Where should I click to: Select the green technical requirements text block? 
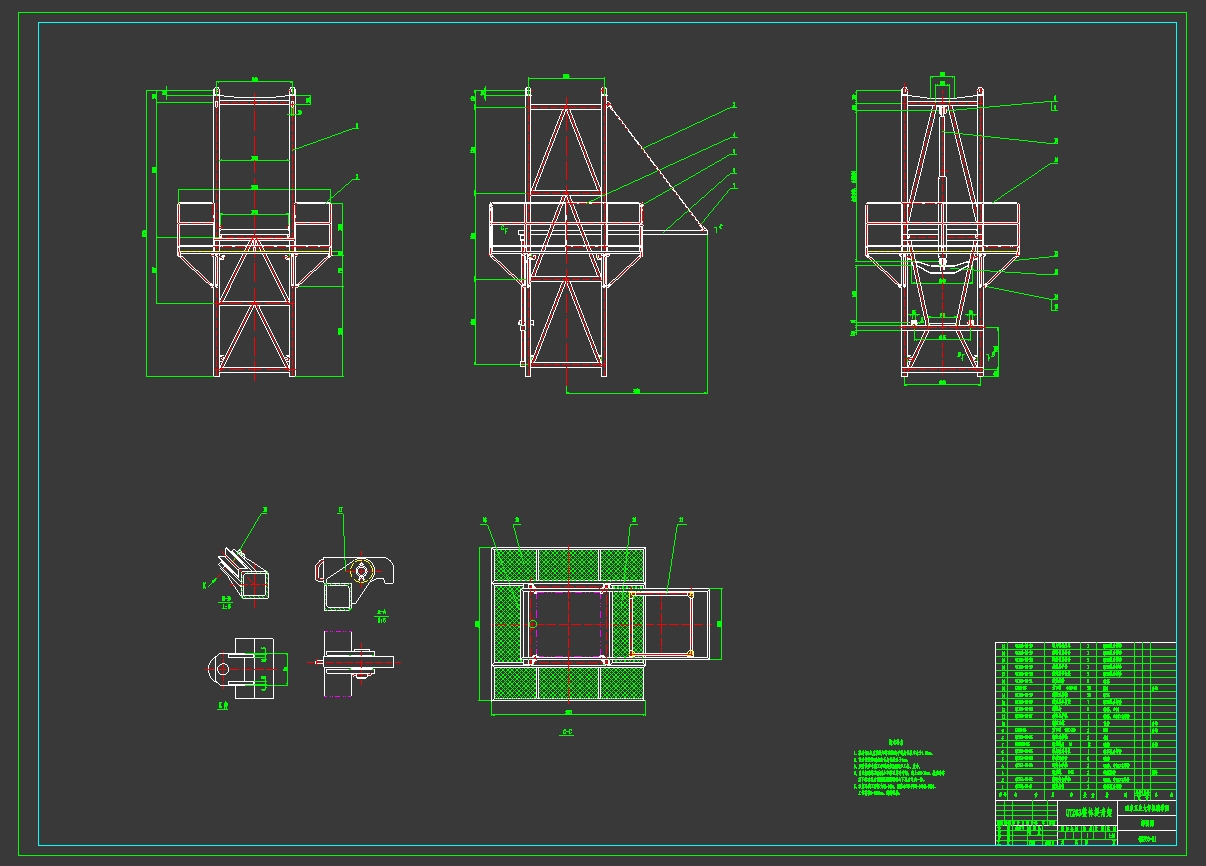(900, 772)
